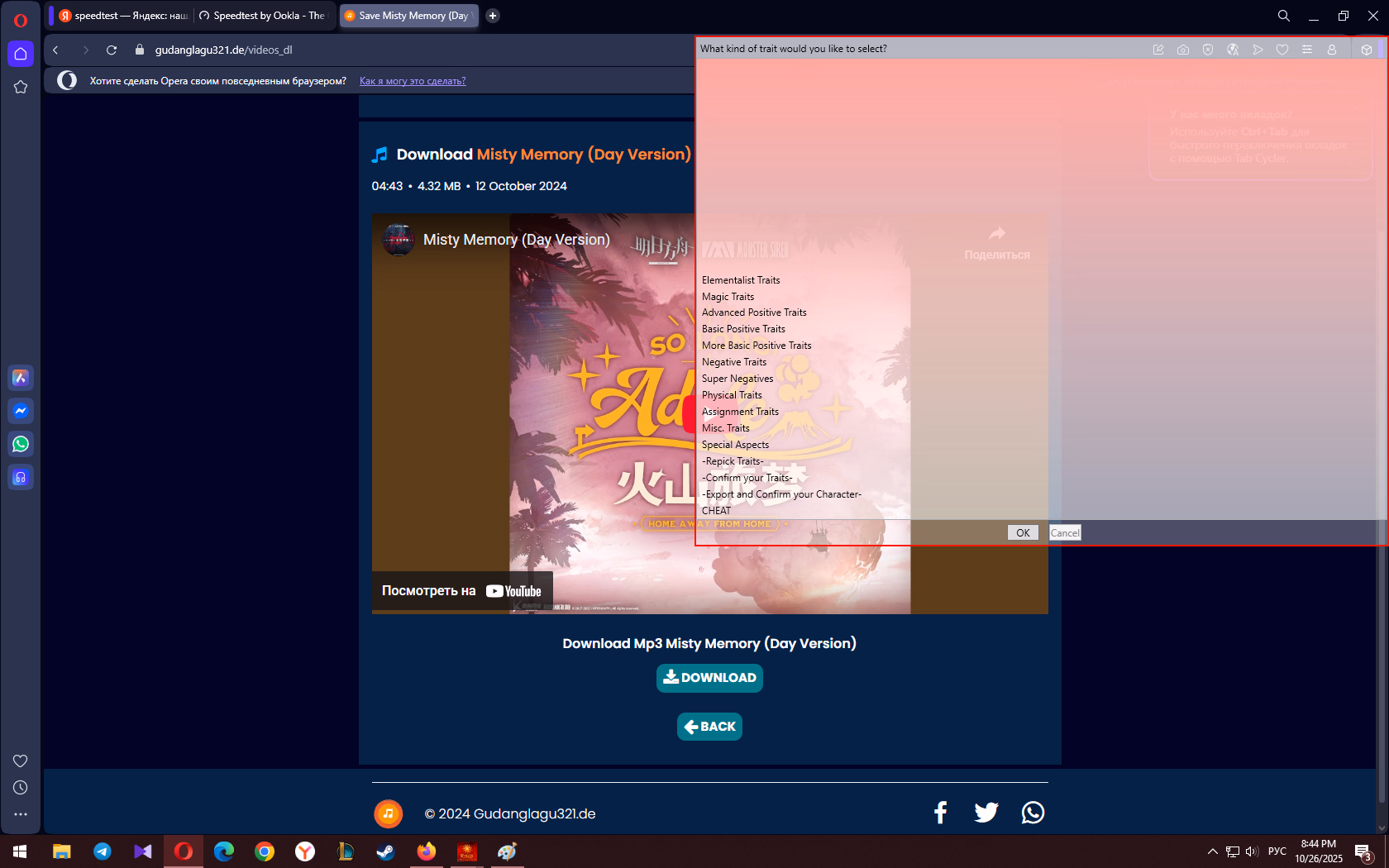Click the BACK button
1389x868 pixels.
pyautogui.click(x=709, y=727)
